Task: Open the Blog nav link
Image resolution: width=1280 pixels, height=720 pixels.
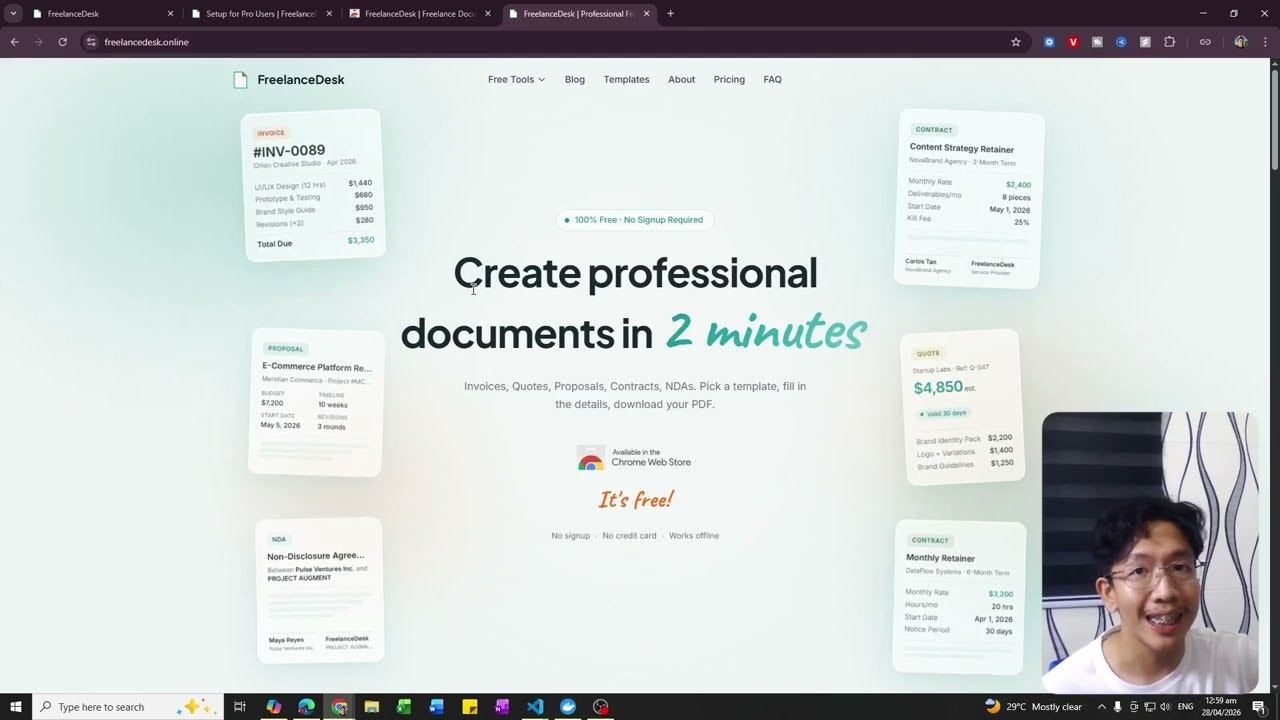Action: tap(574, 80)
